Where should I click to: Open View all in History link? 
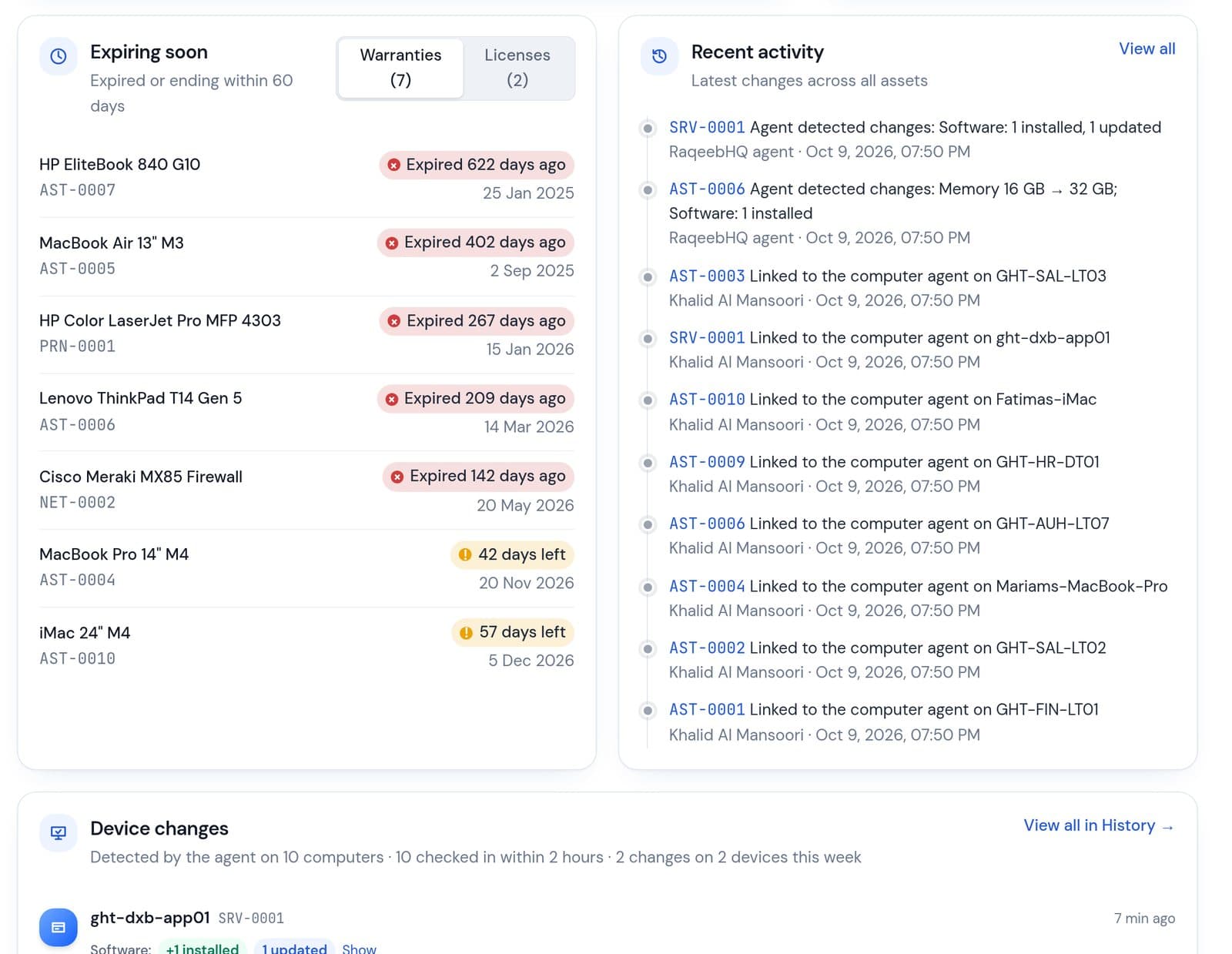tap(1099, 825)
